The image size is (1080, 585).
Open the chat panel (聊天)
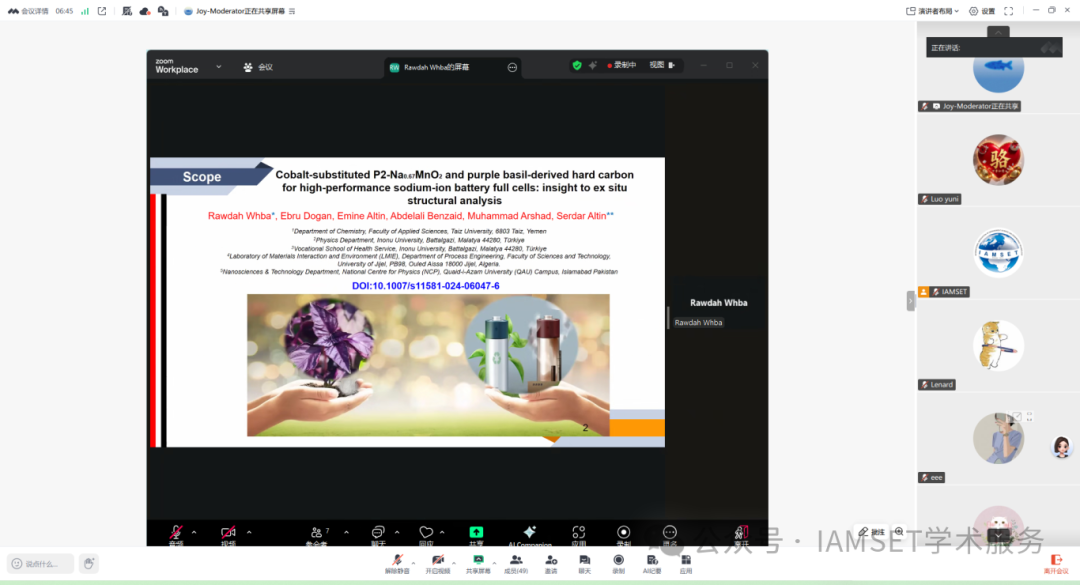click(x=584, y=562)
